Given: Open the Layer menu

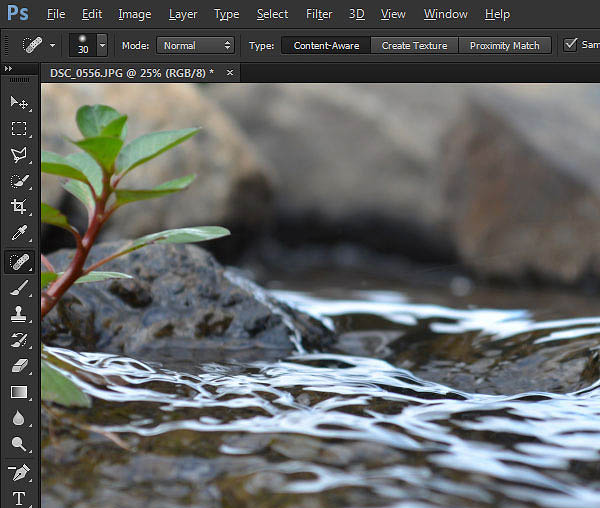Looking at the screenshot, I should (183, 14).
